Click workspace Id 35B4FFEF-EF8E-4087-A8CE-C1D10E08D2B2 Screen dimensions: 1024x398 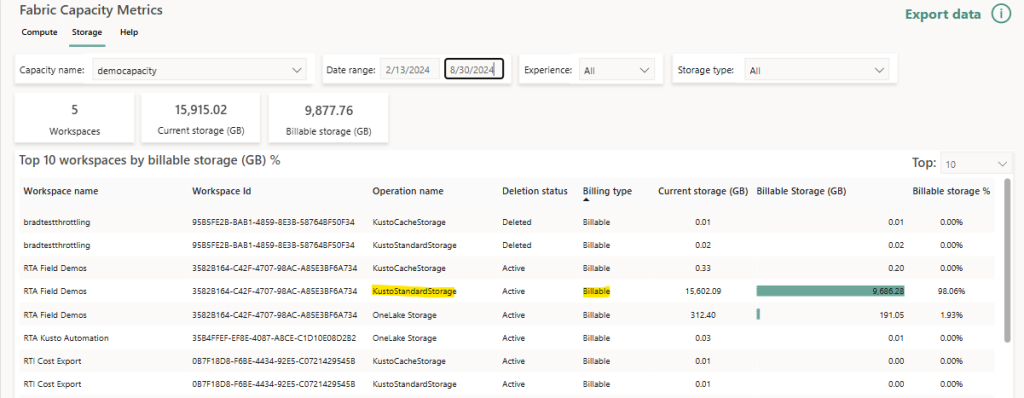[274, 338]
